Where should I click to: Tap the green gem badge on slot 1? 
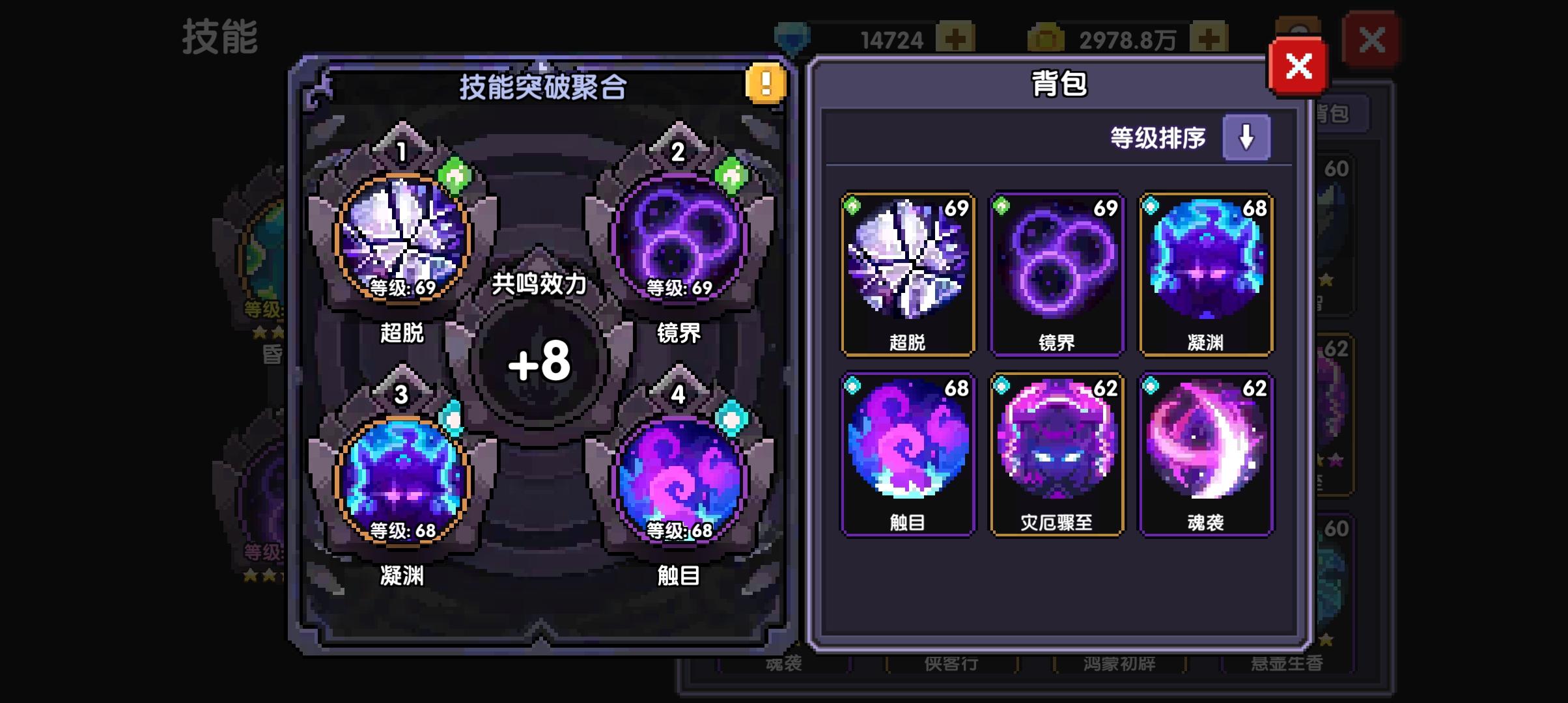(455, 176)
